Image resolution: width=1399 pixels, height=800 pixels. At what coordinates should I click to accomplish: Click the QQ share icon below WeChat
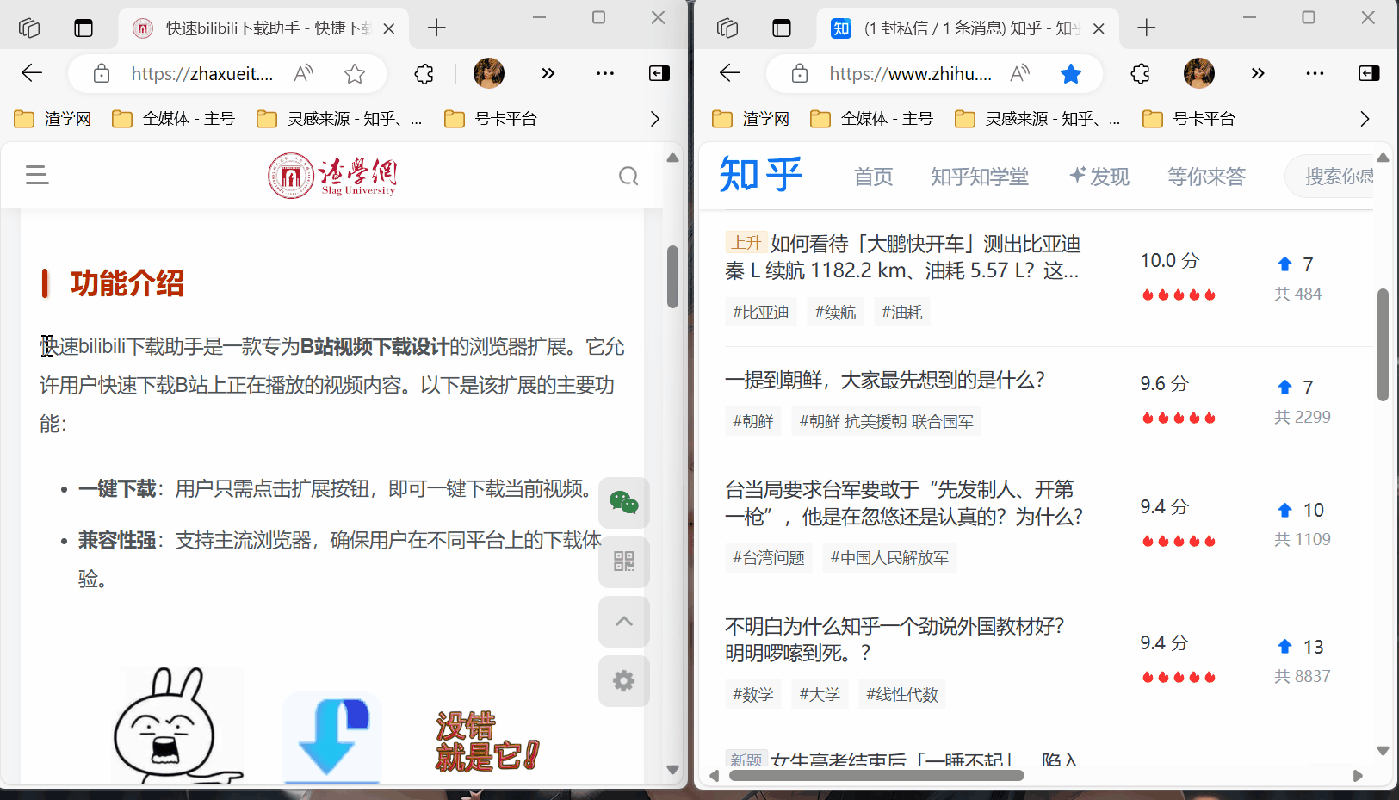pyautogui.click(x=623, y=562)
